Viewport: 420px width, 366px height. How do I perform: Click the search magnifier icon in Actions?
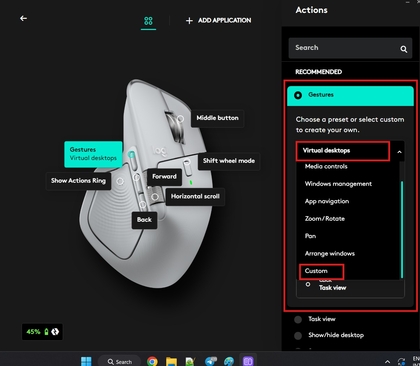click(x=404, y=49)
